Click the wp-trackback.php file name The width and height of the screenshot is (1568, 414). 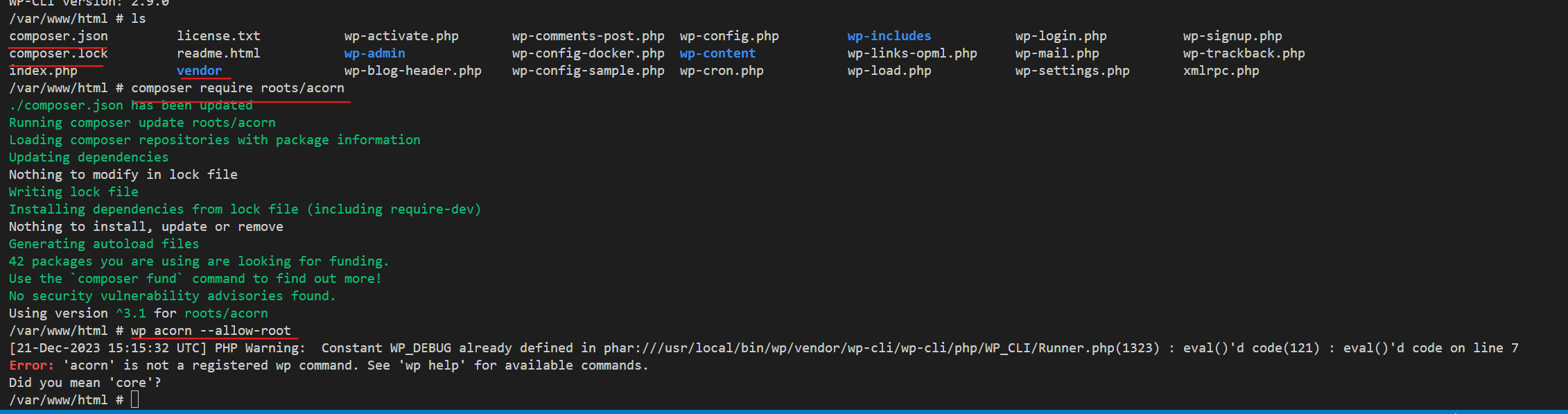tap(1244, 53)
